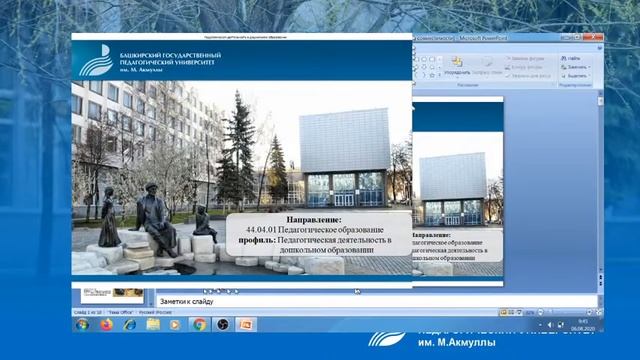Switch to Slide Sorter view icon
This screenshot has width=640, height=360.
pos(511,312)
